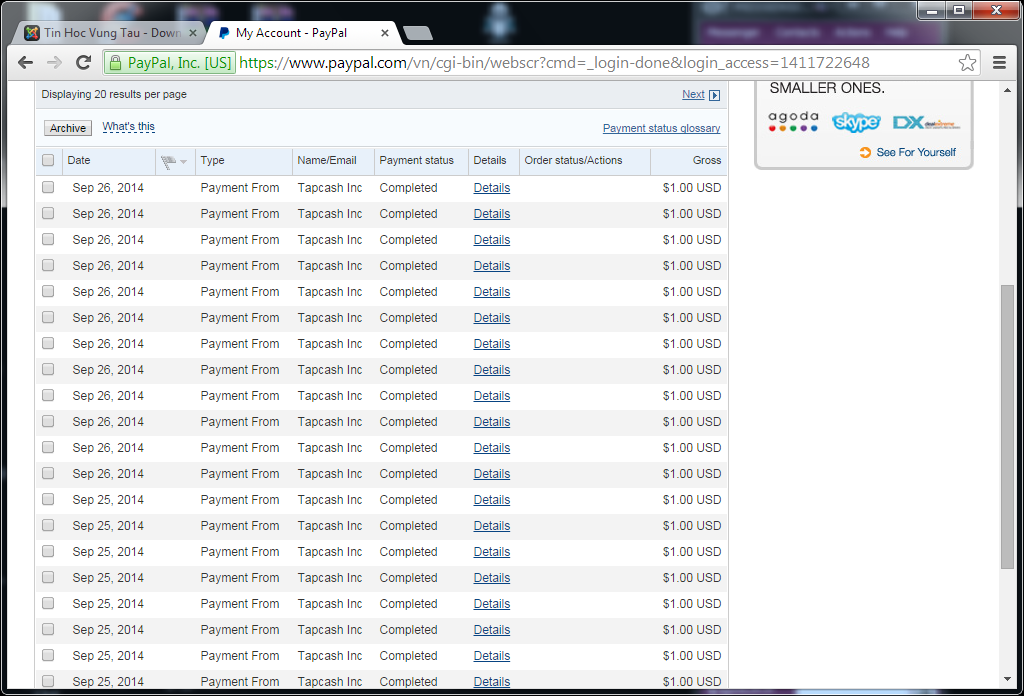Click the Next page link
Viewport: 1024px width, 696px height.
pyautogui.click(x=693, y=95)
